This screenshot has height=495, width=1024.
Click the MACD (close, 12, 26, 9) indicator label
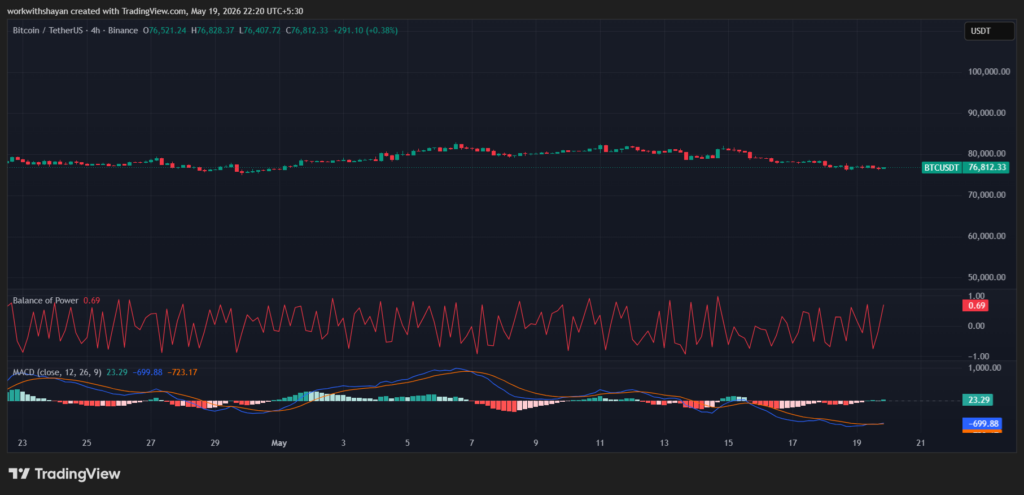click(x=57, y=372)
